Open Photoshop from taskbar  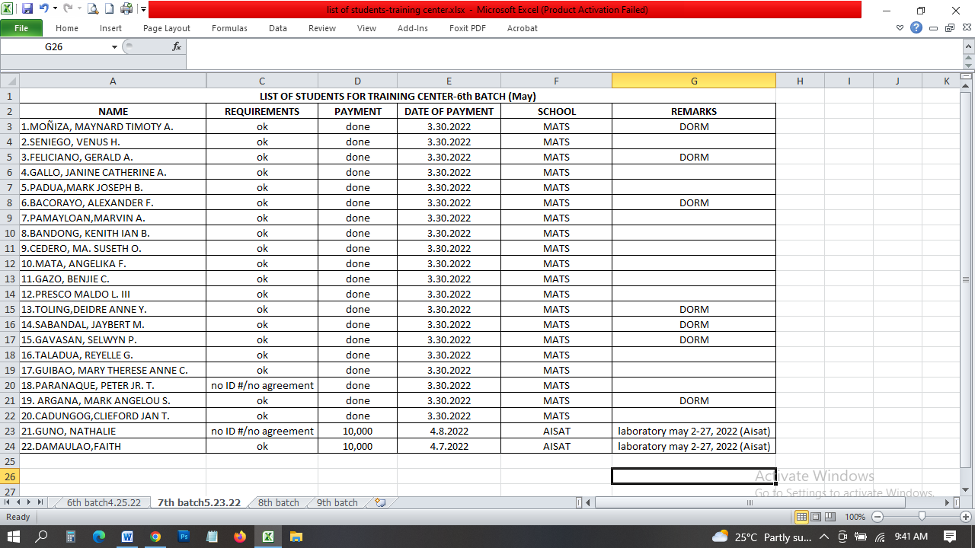click(183, 536)
